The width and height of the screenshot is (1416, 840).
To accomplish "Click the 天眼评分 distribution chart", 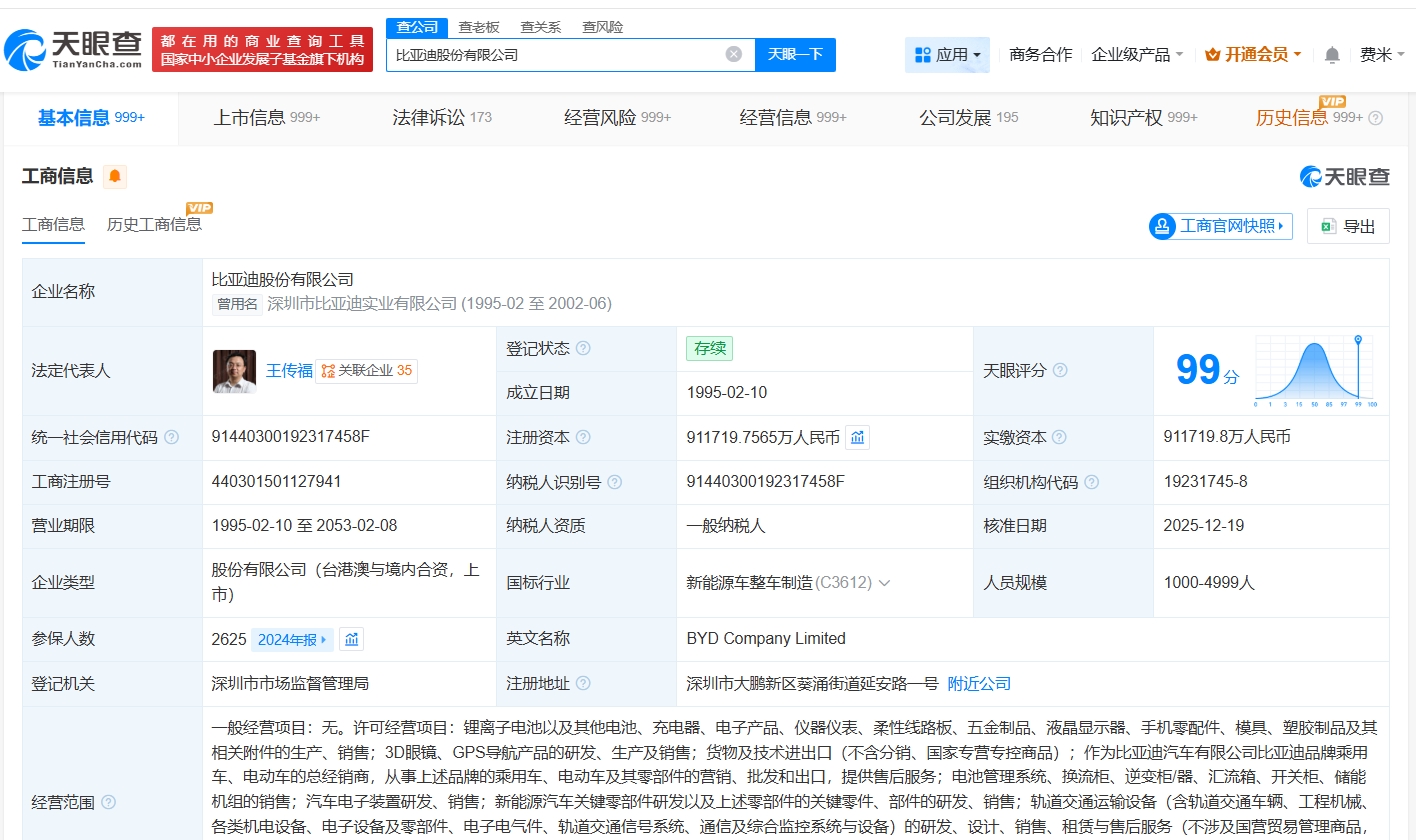I will (x=1315, y=371).
